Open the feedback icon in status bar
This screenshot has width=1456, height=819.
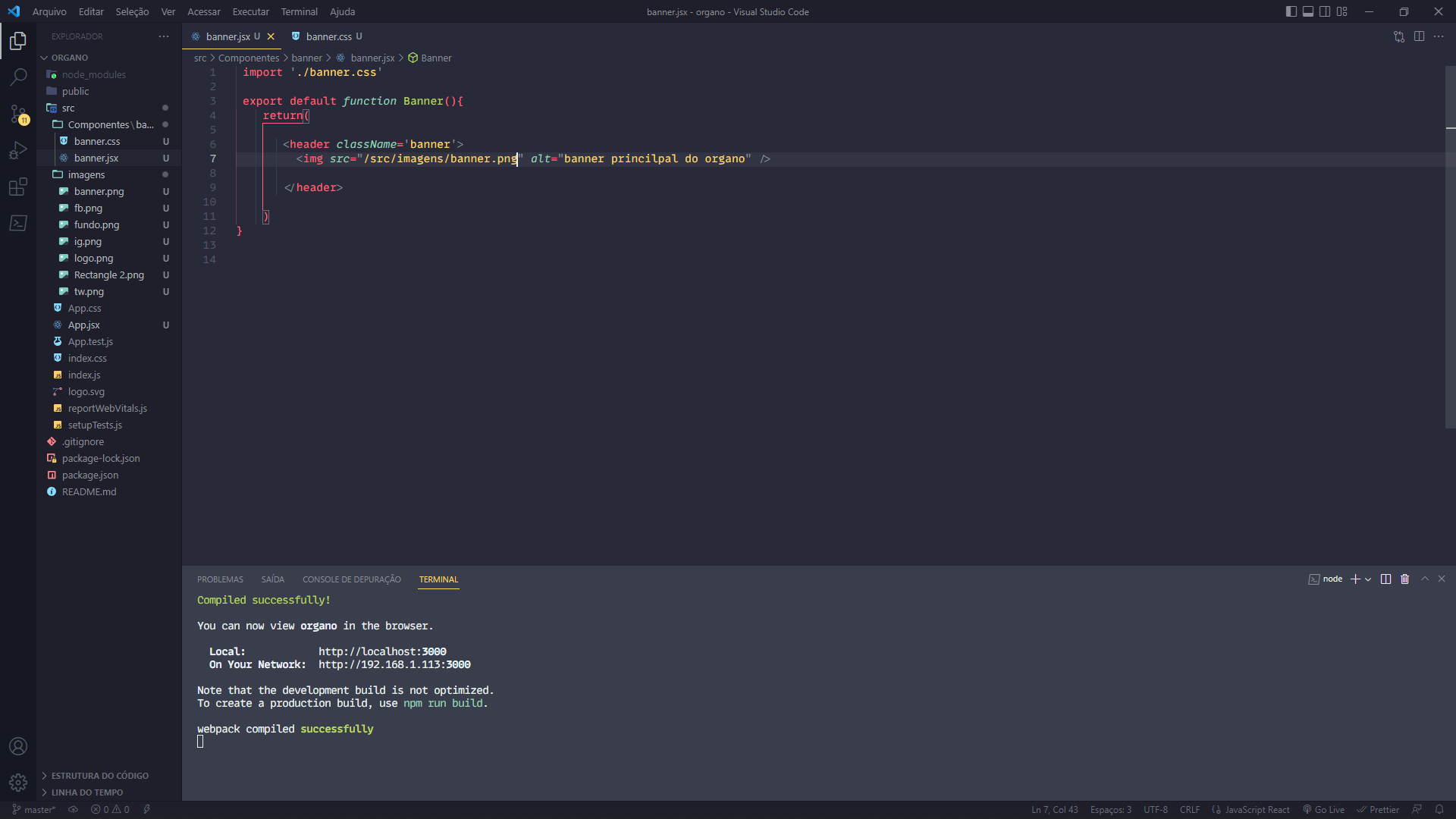click(x=1417, y=810)
